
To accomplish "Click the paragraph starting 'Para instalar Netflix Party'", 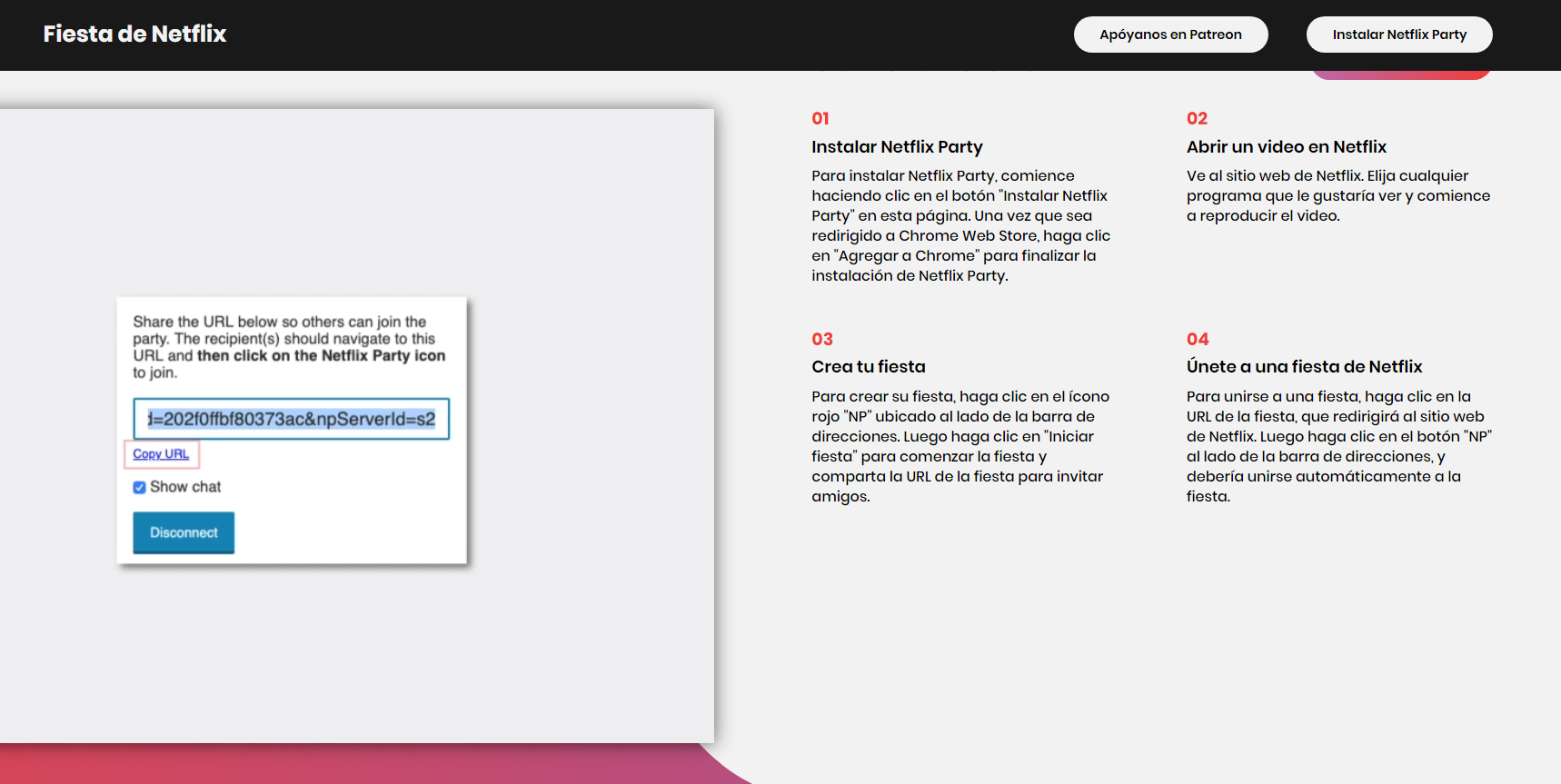I will pos(961,225).
